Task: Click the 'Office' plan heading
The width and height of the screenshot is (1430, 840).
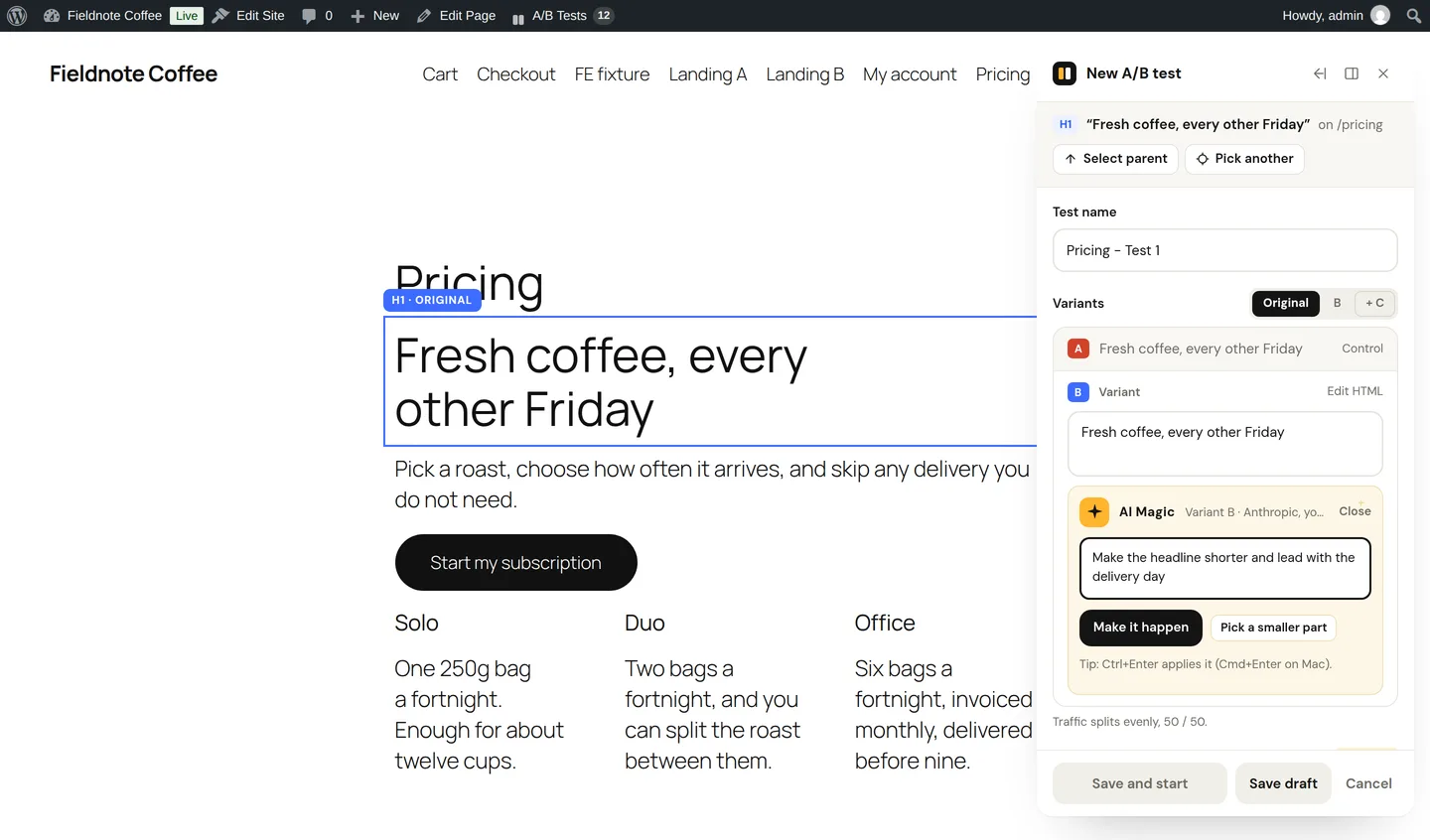Action: click(885, 623)
